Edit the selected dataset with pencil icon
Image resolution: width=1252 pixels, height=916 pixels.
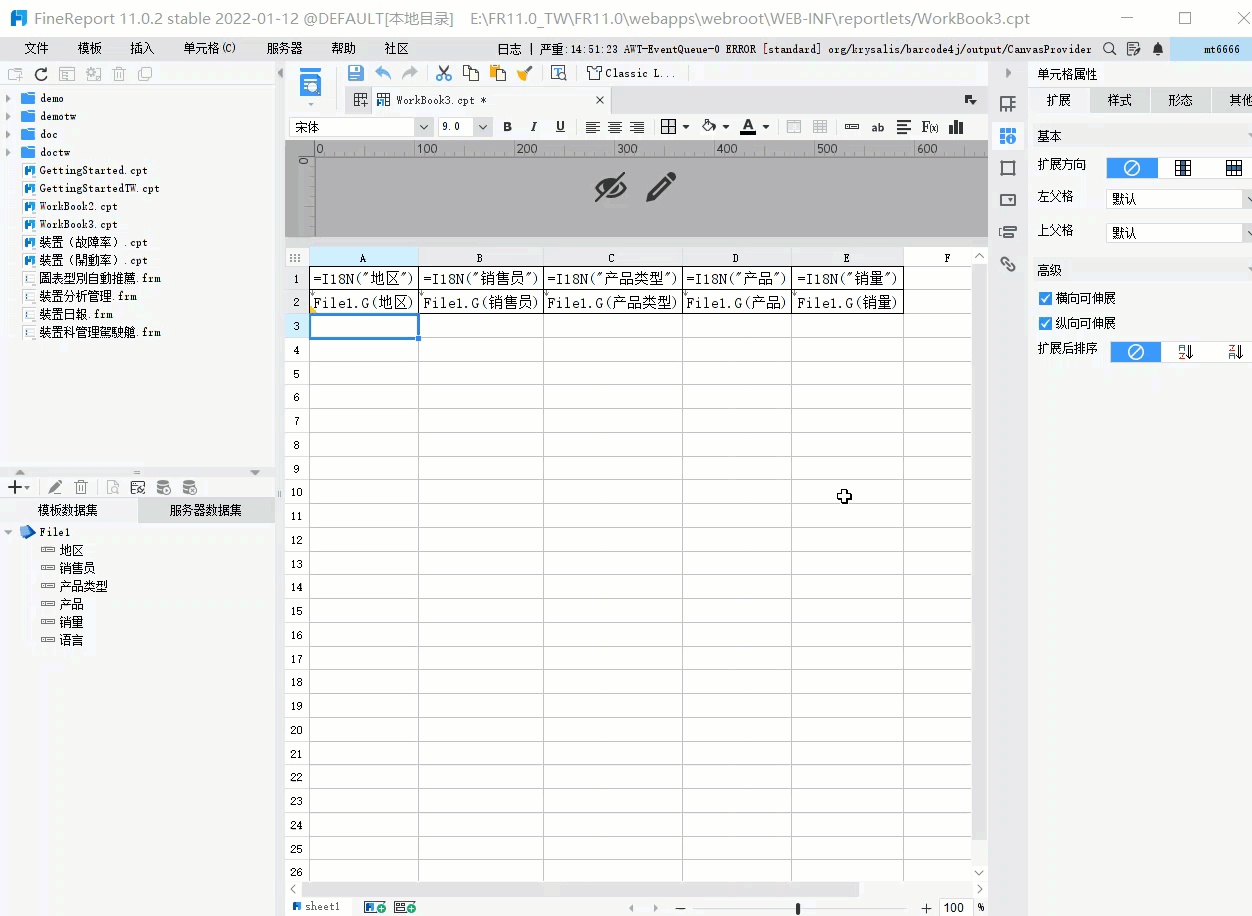[55, 487]
